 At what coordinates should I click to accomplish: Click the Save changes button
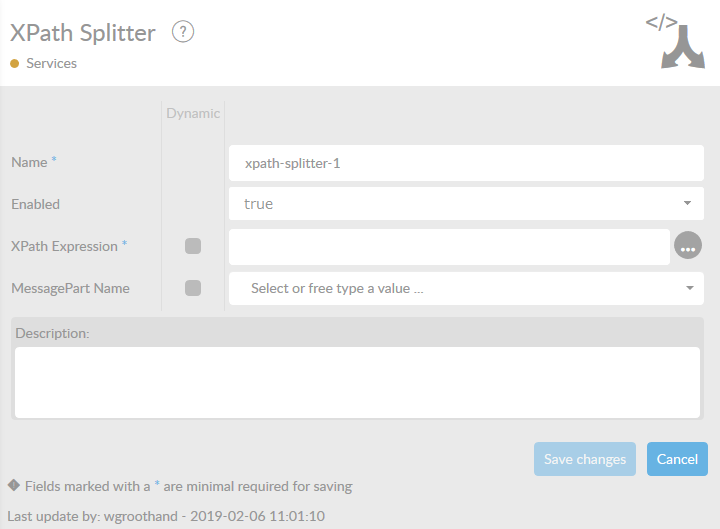pos(585,459)
